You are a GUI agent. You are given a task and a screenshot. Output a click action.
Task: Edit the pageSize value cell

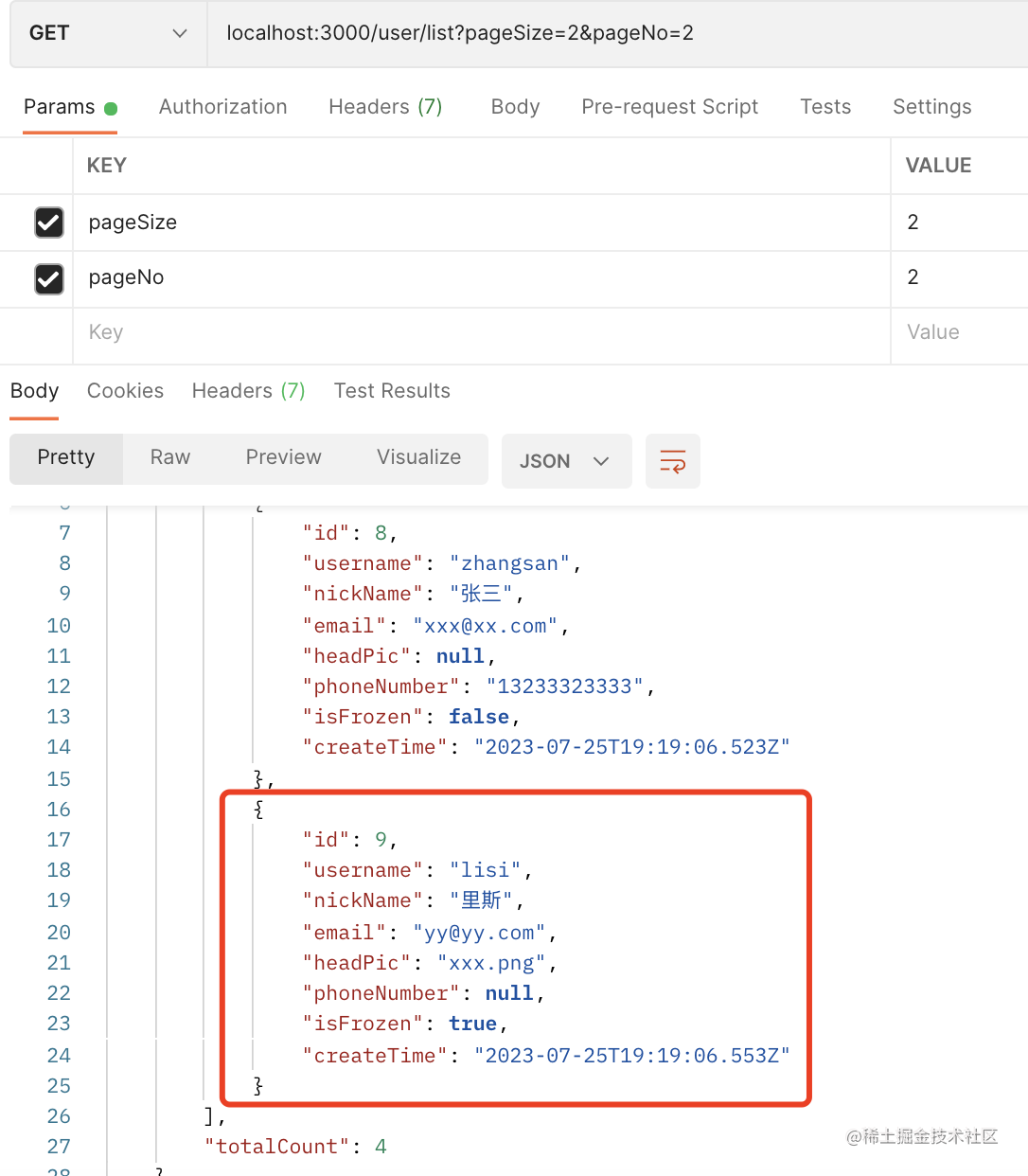tap(956, 223)
